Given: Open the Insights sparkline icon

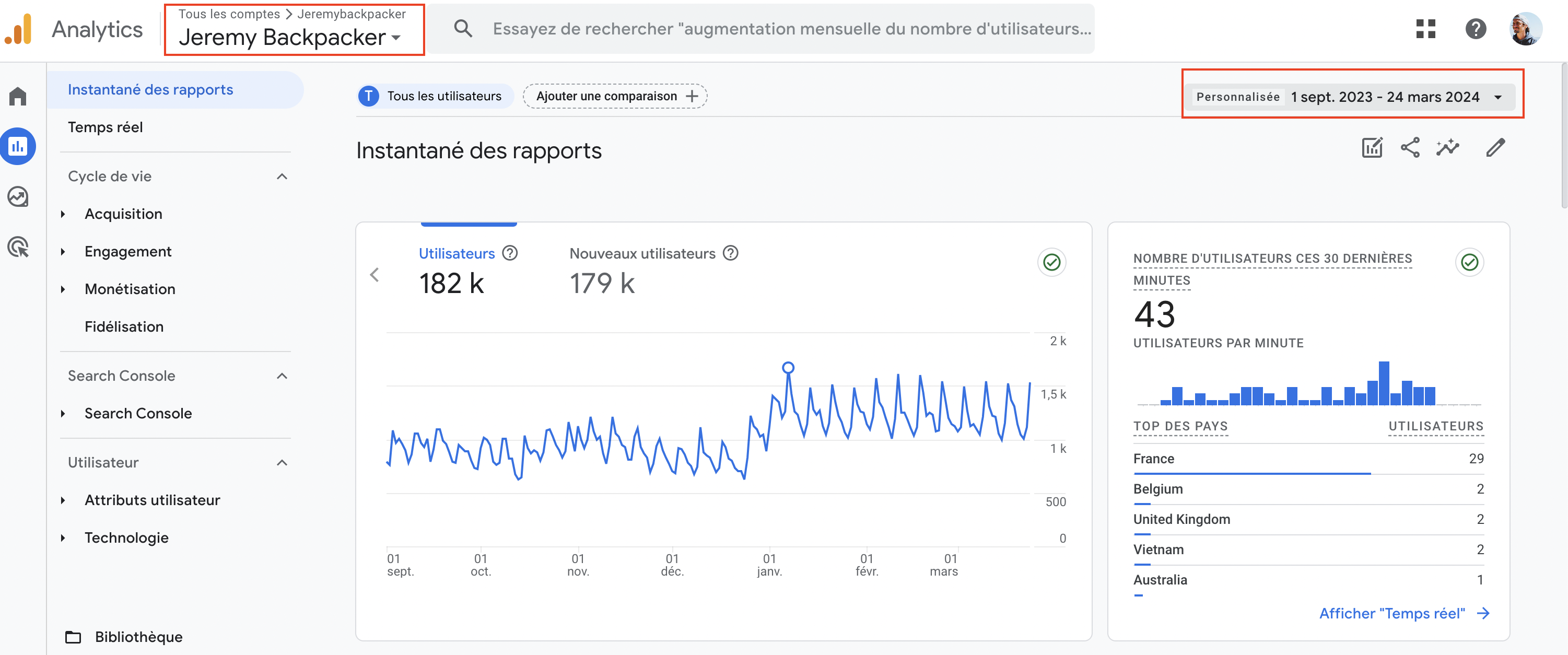Looking at the screenshot, I should click(1447, 148).
